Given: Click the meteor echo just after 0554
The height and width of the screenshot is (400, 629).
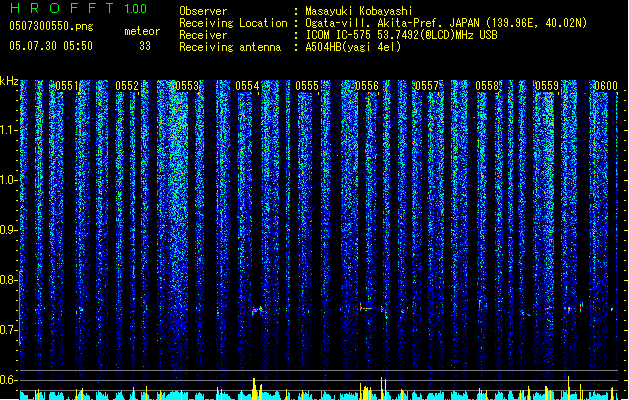Looking at the screenshot, I should (258, 310).
